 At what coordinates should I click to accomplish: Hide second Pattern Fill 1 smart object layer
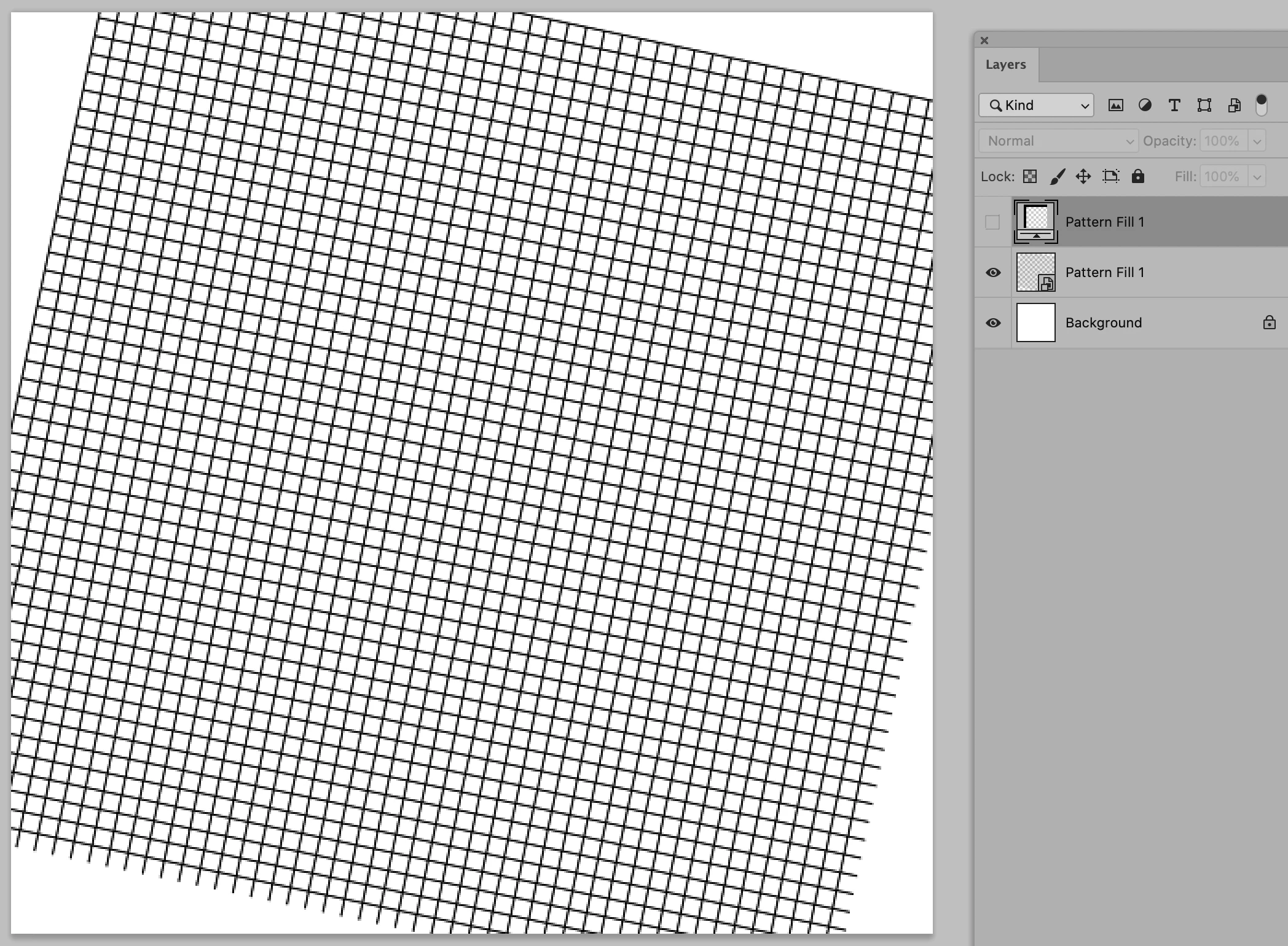[993, 273]
